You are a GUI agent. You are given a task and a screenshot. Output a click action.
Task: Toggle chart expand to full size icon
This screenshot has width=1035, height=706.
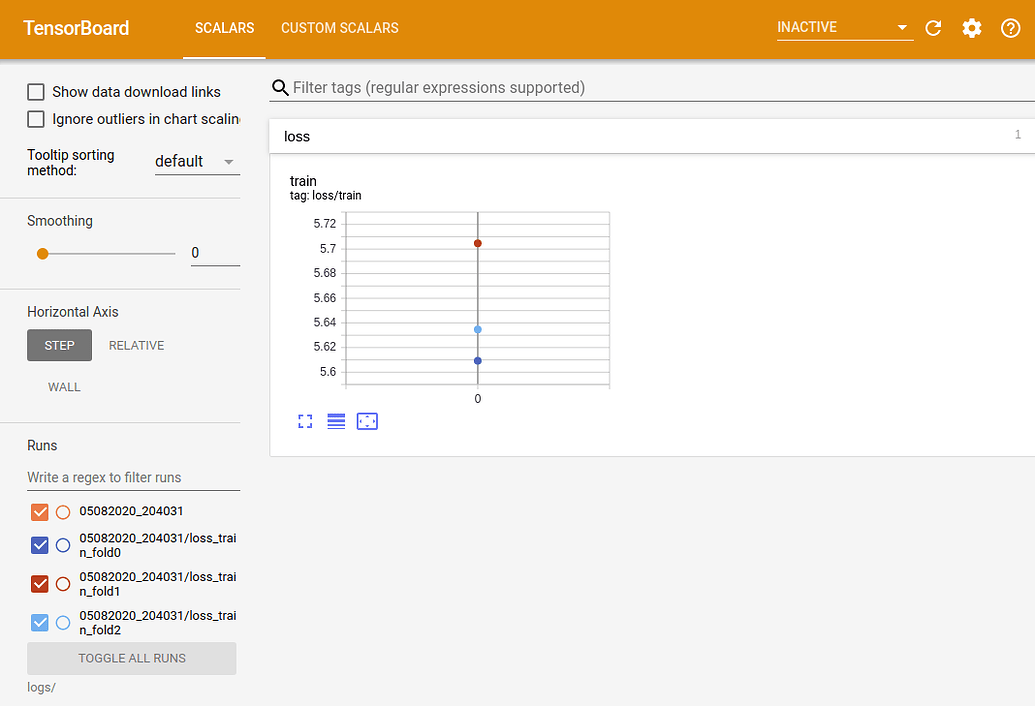tap(306, 422)
